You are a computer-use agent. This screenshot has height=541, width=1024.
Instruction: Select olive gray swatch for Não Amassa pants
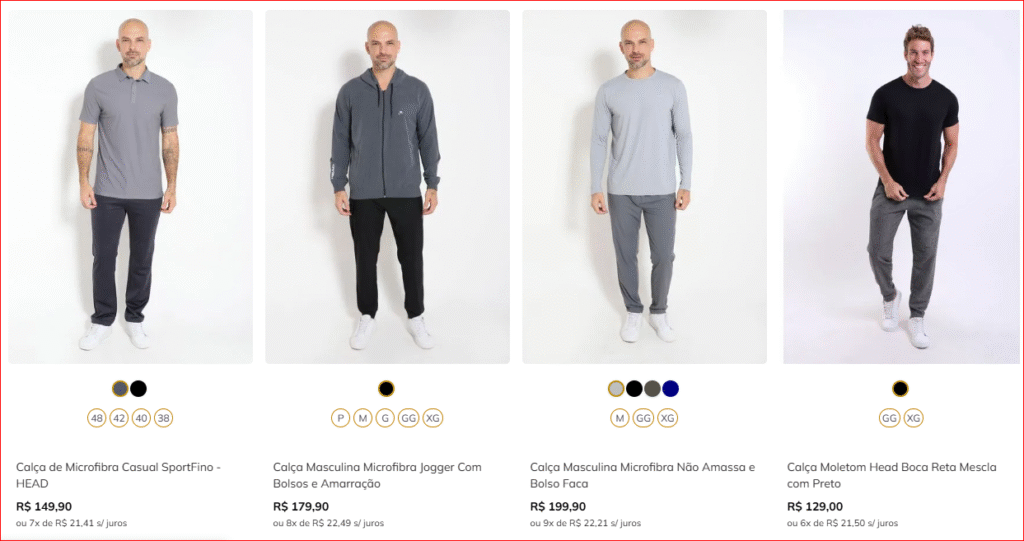coord(652,389)
